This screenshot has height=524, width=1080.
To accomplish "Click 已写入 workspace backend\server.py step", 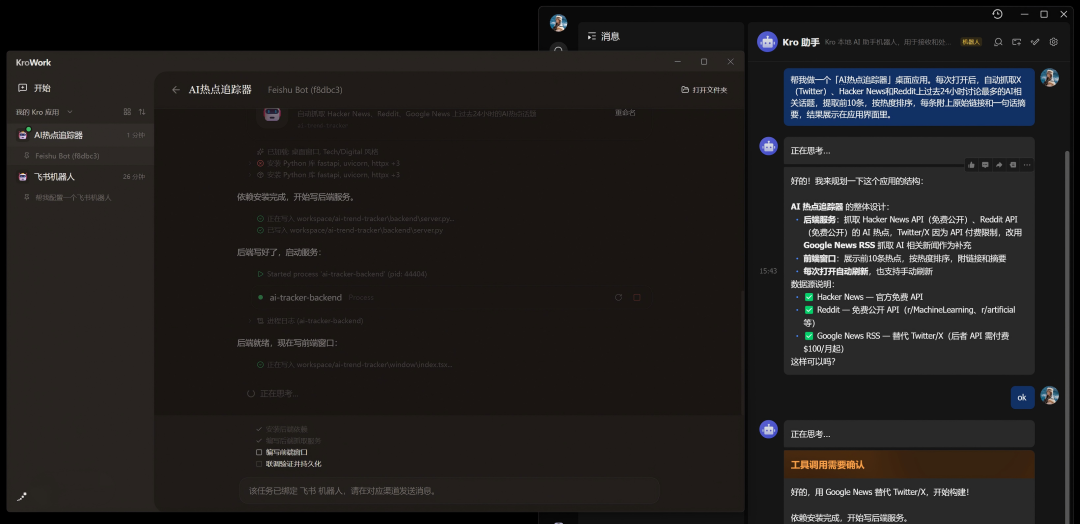I will [x=349, y=230].
